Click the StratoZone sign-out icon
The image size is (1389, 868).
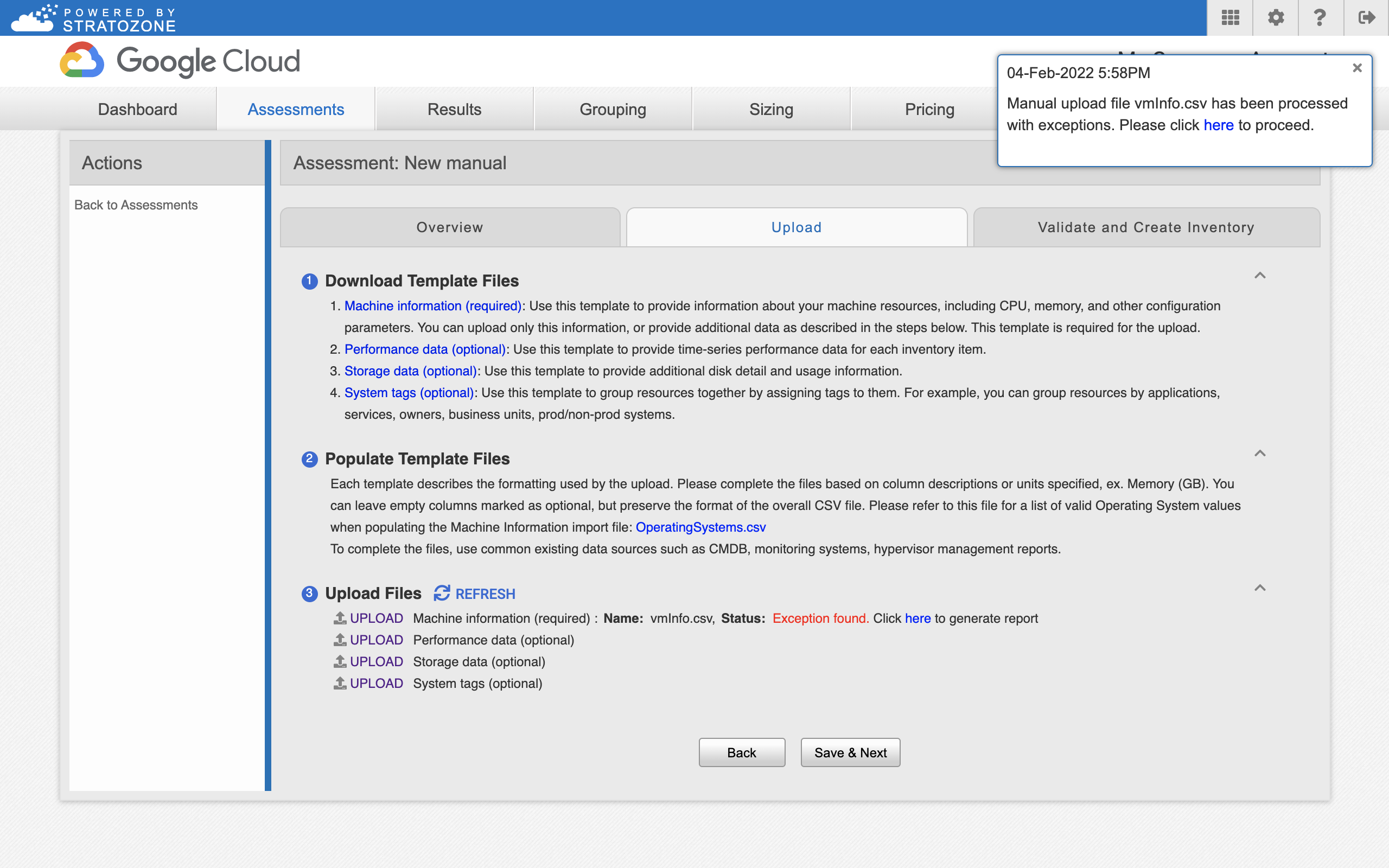click(1365, 17)
